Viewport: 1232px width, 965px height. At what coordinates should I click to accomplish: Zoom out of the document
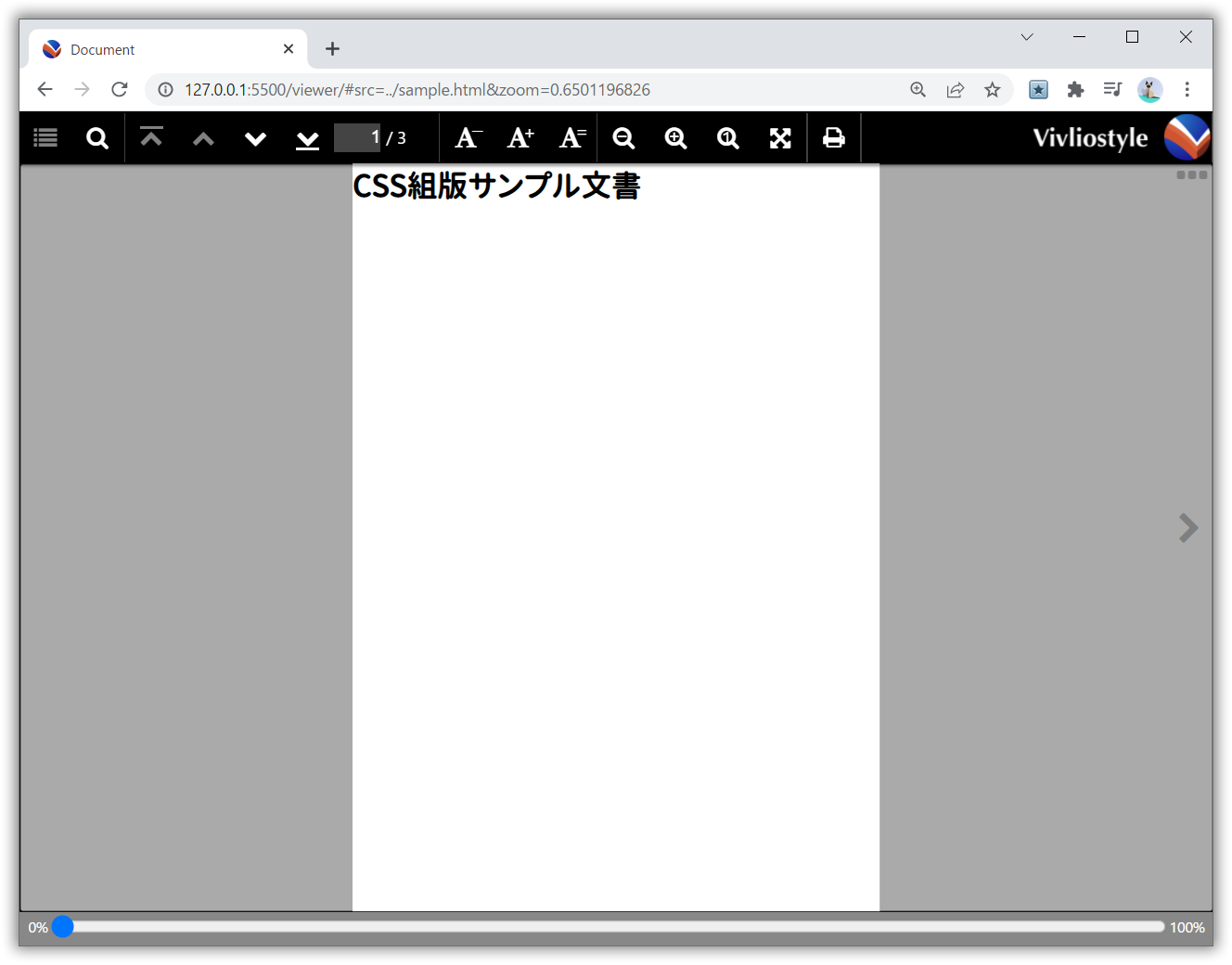coord(623,137)
